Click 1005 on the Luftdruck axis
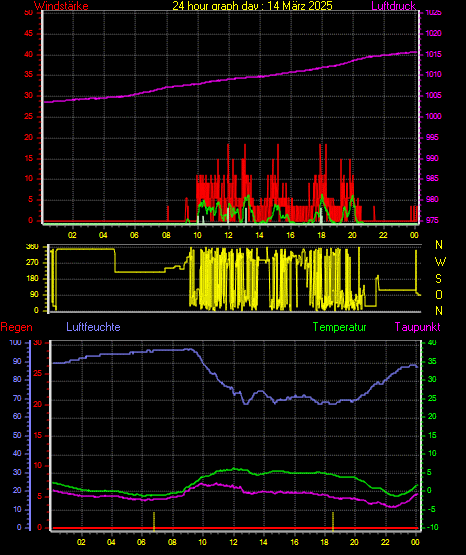The image size is (466, 555). click(433, 95)
